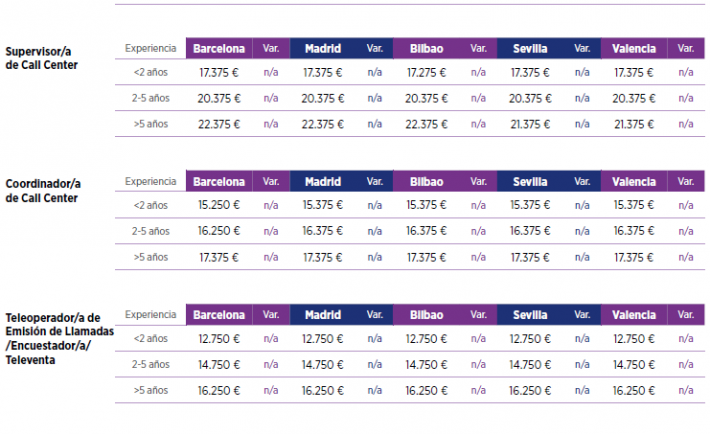Click Sevilla 21.375 € in Supervisor table
The width and height of the screenshot is (710, 434).
click(530, 124)
